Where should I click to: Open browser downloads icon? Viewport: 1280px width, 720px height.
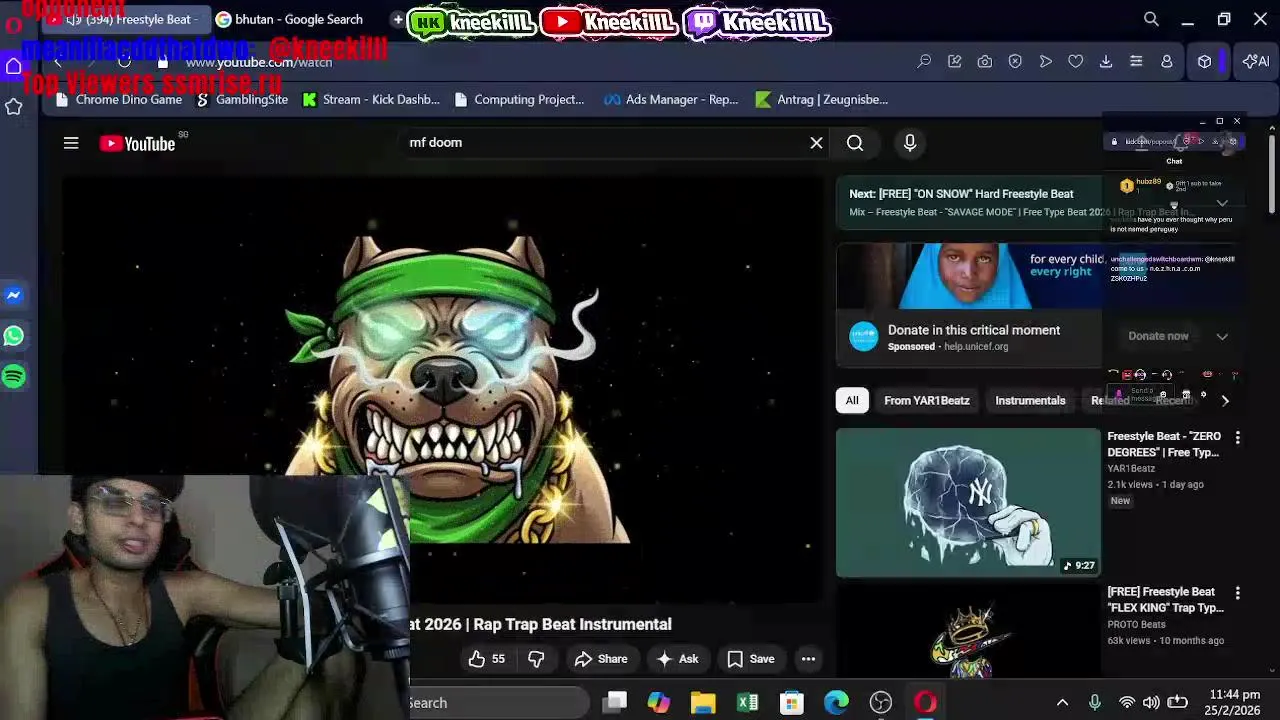(1106, 62)
